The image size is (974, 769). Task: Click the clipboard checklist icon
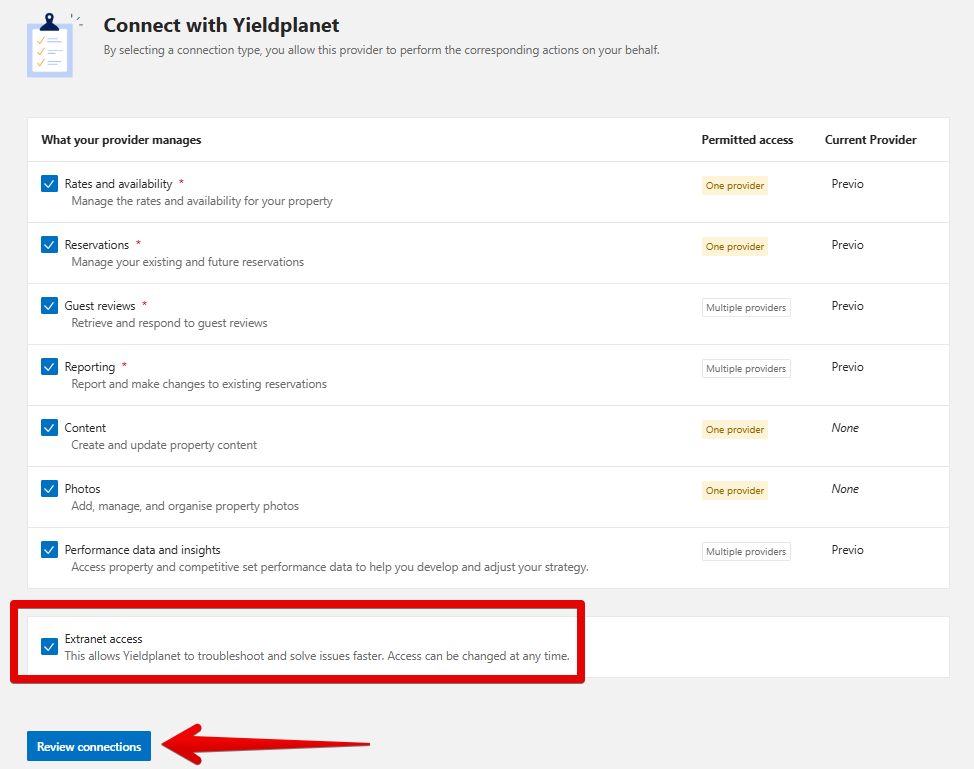click(x=50, y=45)
